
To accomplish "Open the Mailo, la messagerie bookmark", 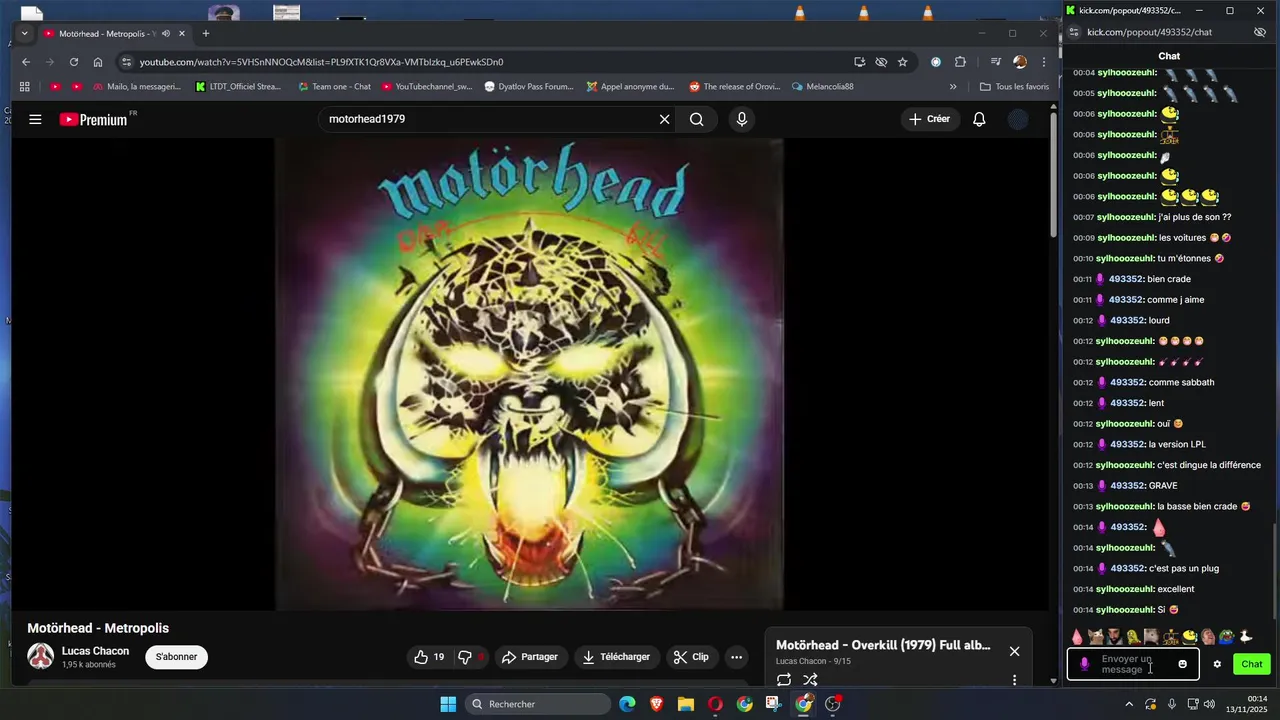I will coord(136,87).
